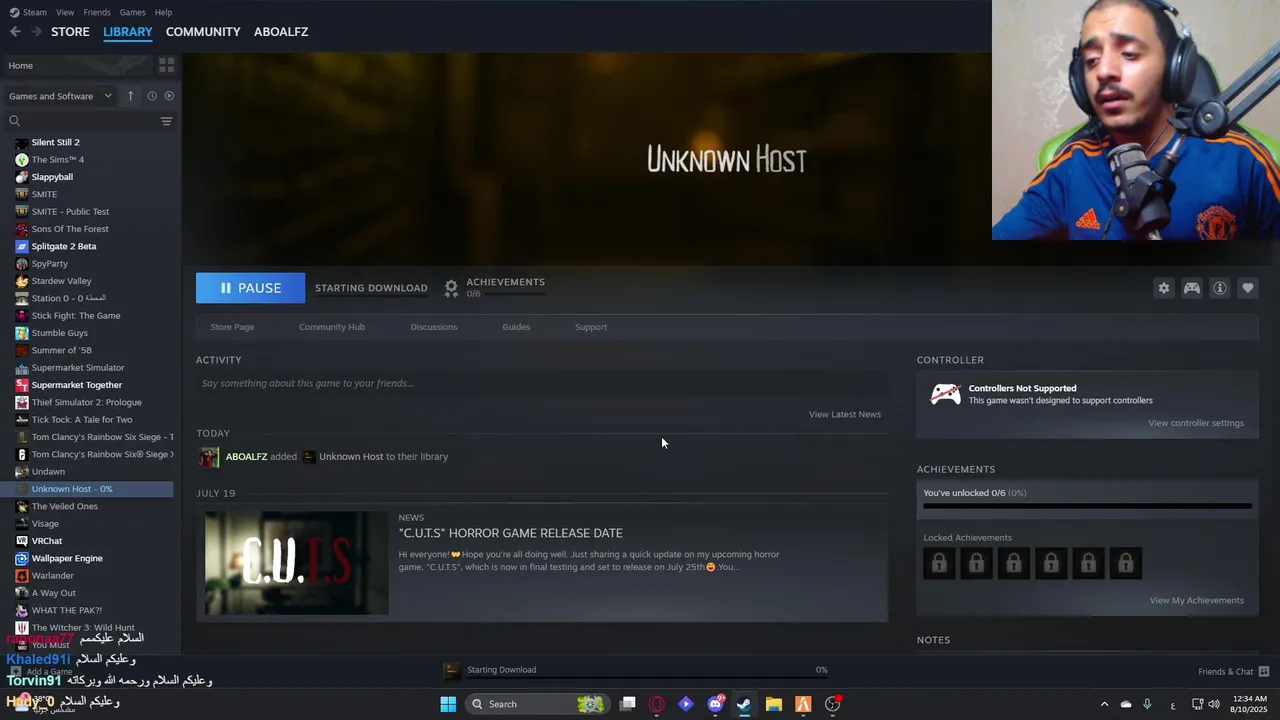Open the Games and Software dropdown

[60, 96]
